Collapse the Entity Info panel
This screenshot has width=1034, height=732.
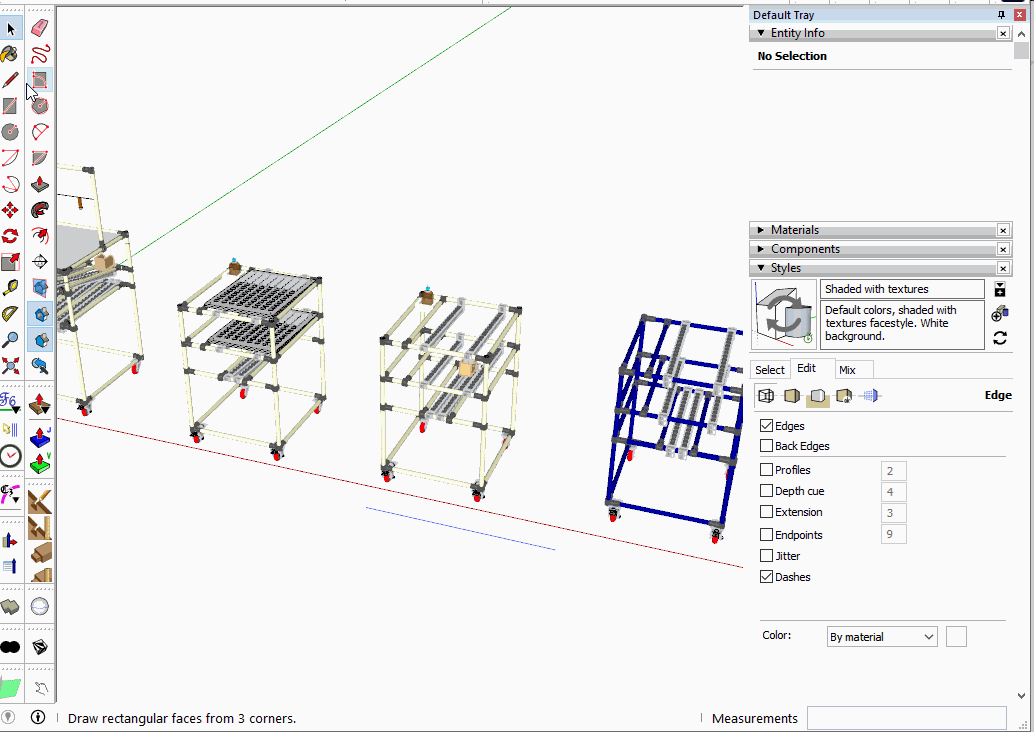pyautogui.click(x=761, y=33)
